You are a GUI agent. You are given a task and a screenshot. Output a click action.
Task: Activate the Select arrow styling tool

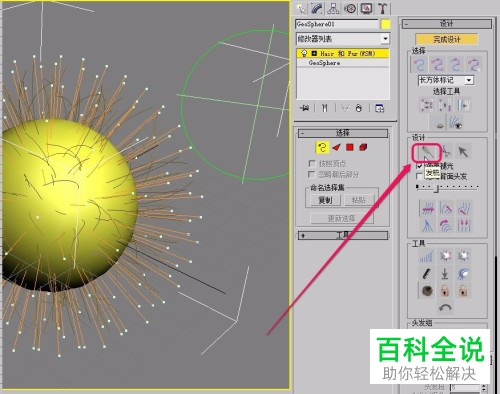tap(463, 152)
